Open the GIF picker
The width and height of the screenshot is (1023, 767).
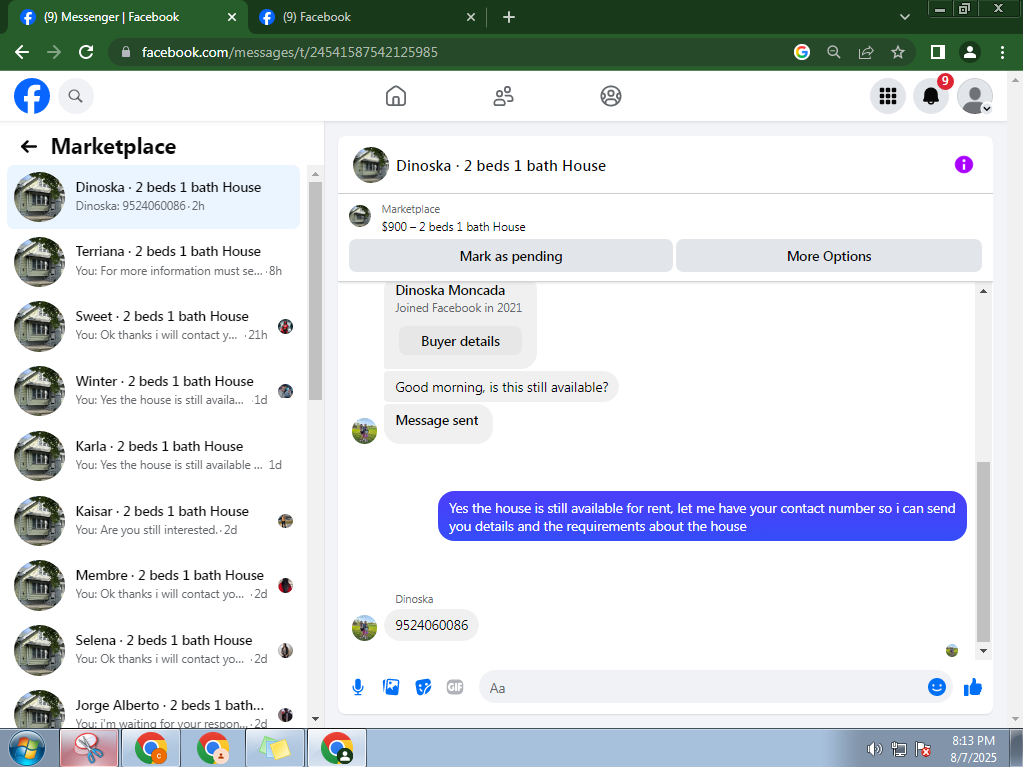coord(455,687)
